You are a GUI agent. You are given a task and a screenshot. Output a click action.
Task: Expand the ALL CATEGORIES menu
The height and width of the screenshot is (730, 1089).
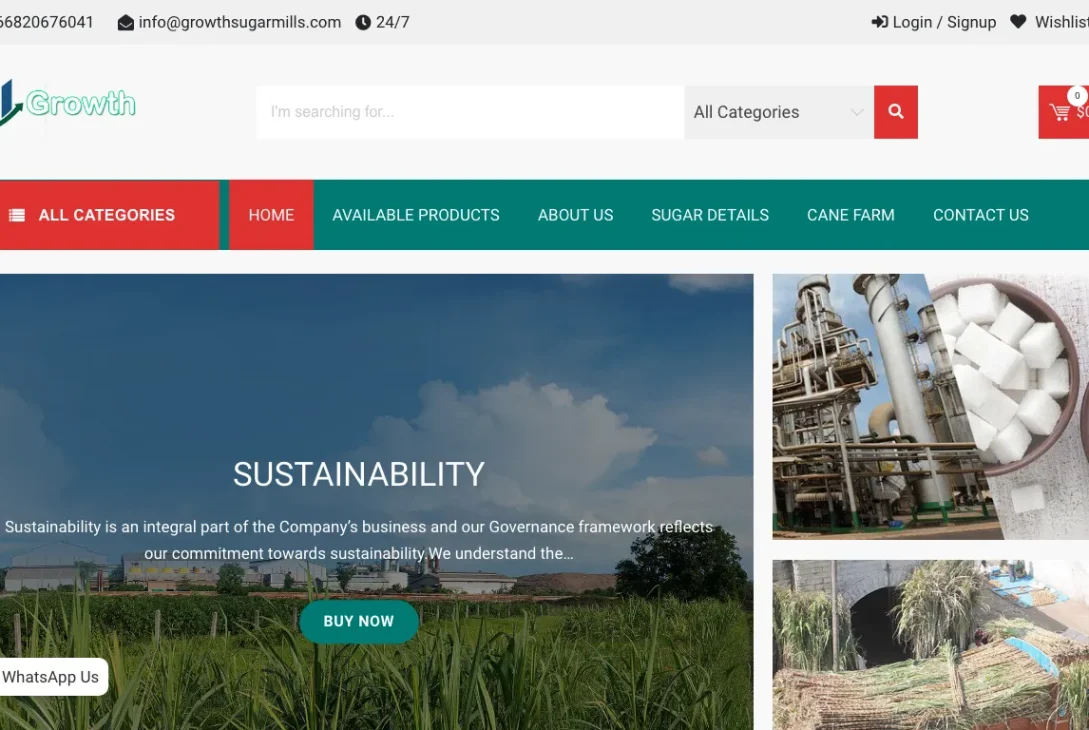(x=105, y=214)
